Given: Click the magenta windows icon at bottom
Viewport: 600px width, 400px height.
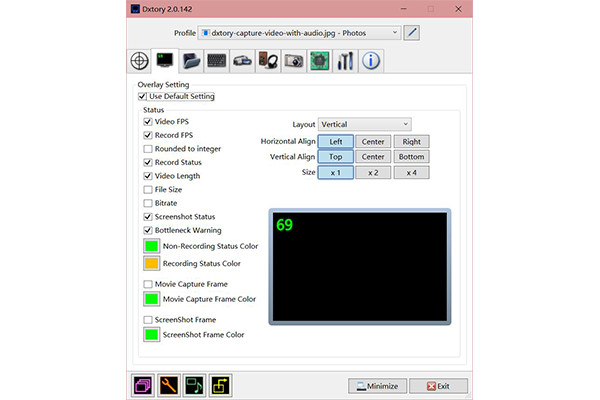Looking at the screenshot, I should pos(143,385).
